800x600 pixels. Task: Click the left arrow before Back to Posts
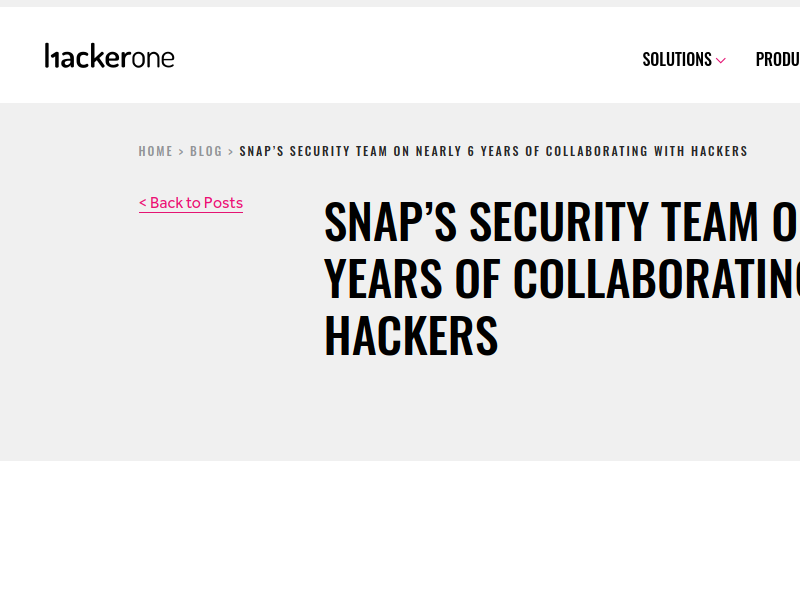tap(143, 203)
